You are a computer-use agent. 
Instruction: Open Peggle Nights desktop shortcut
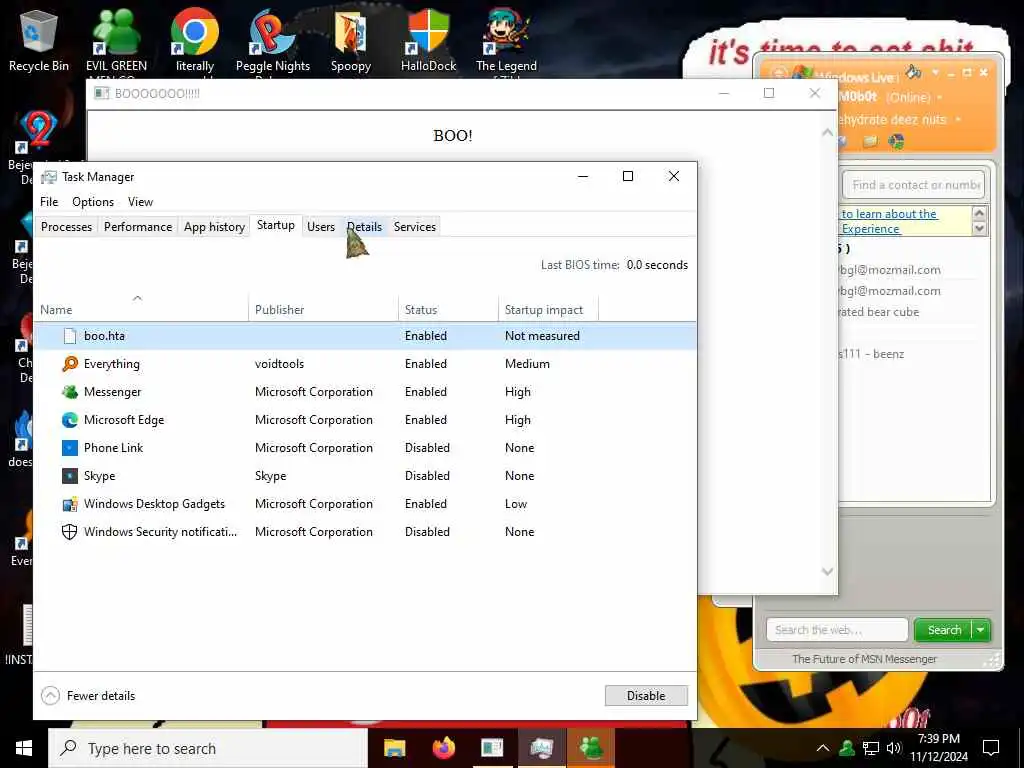coord(272,40)
